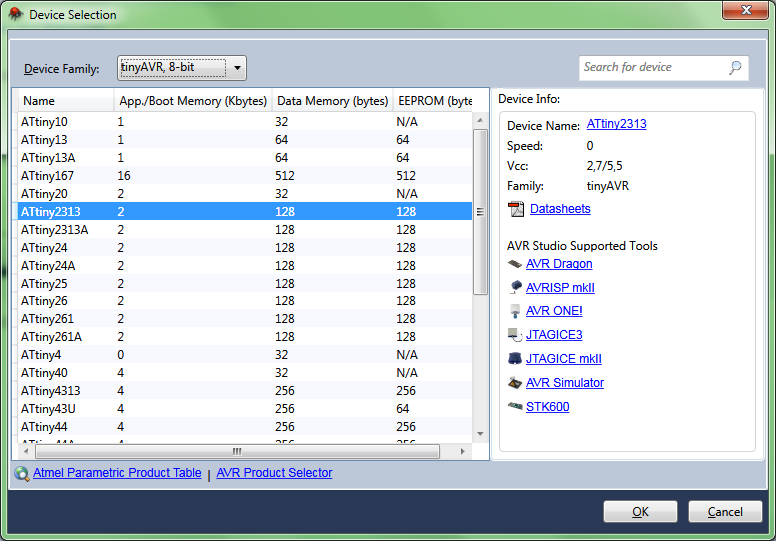Sort by Name column header
Screen dimensions: 776x541
[x=64, y=100]
